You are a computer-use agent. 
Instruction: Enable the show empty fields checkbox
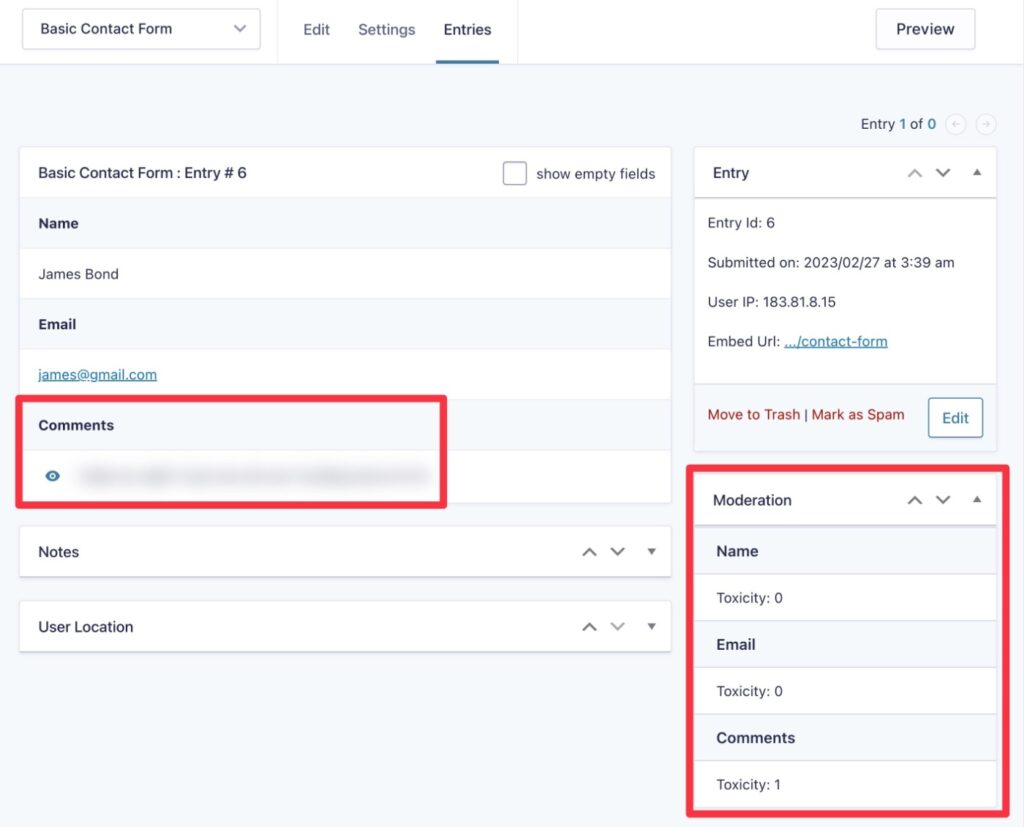click(515, 173)
